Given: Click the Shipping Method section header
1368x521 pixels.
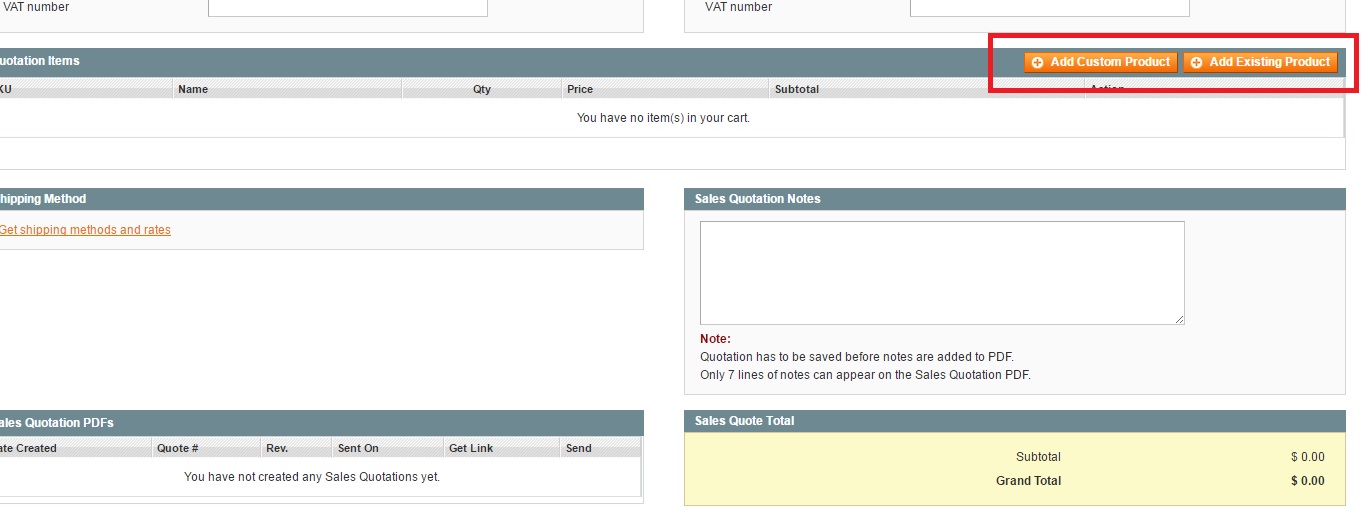Looking at the screenshot, I should click(43, 199).
